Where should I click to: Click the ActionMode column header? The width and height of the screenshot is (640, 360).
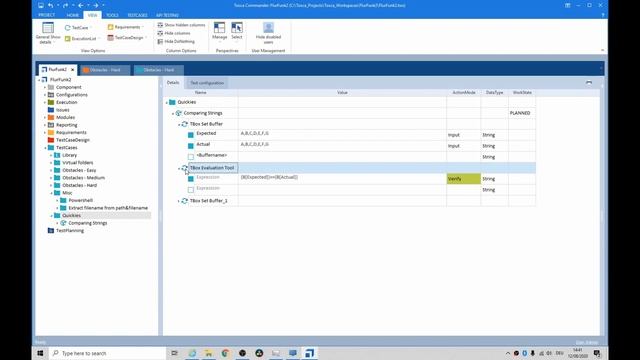click(x=464, y=93)
